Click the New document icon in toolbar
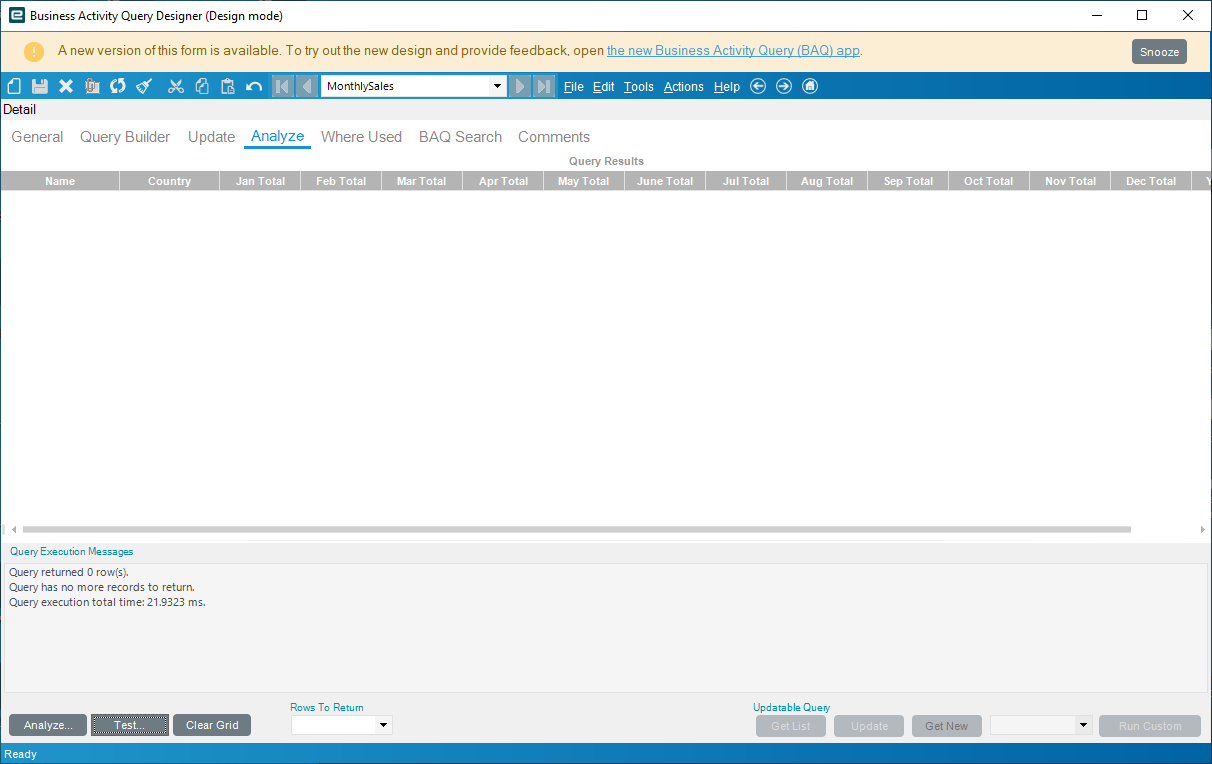The height and width of the screenshot is (764, 1212). click(14, 86)
